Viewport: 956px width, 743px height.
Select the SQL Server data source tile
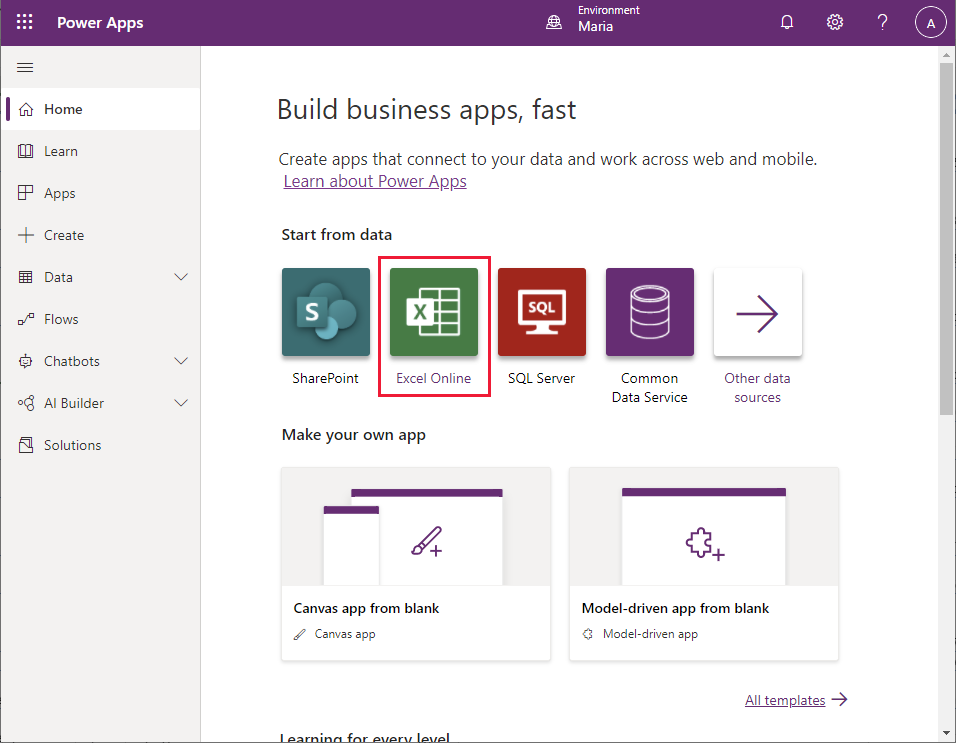[541, 312]
